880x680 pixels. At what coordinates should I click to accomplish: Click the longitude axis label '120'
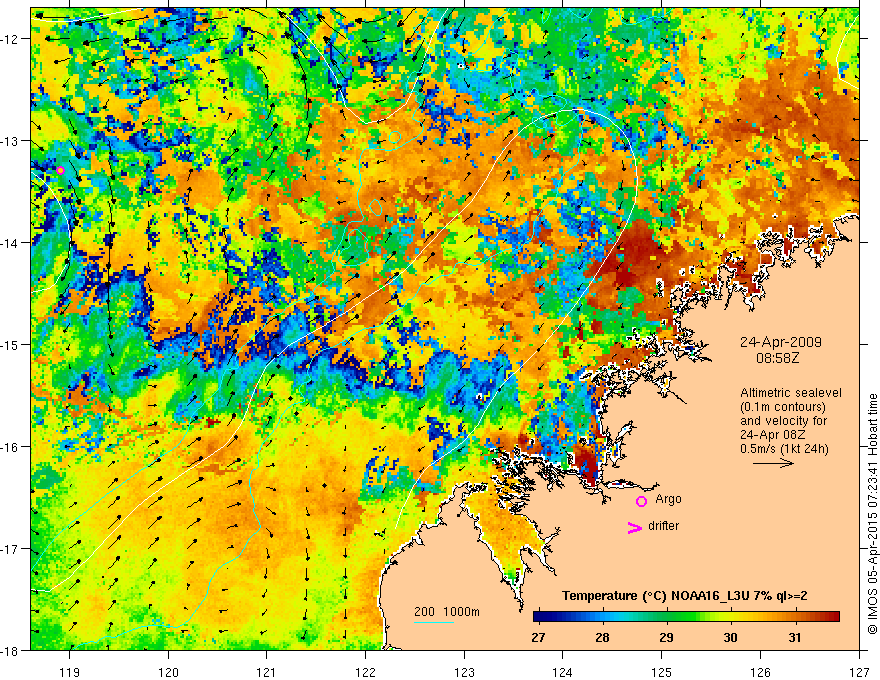[168, 672]
